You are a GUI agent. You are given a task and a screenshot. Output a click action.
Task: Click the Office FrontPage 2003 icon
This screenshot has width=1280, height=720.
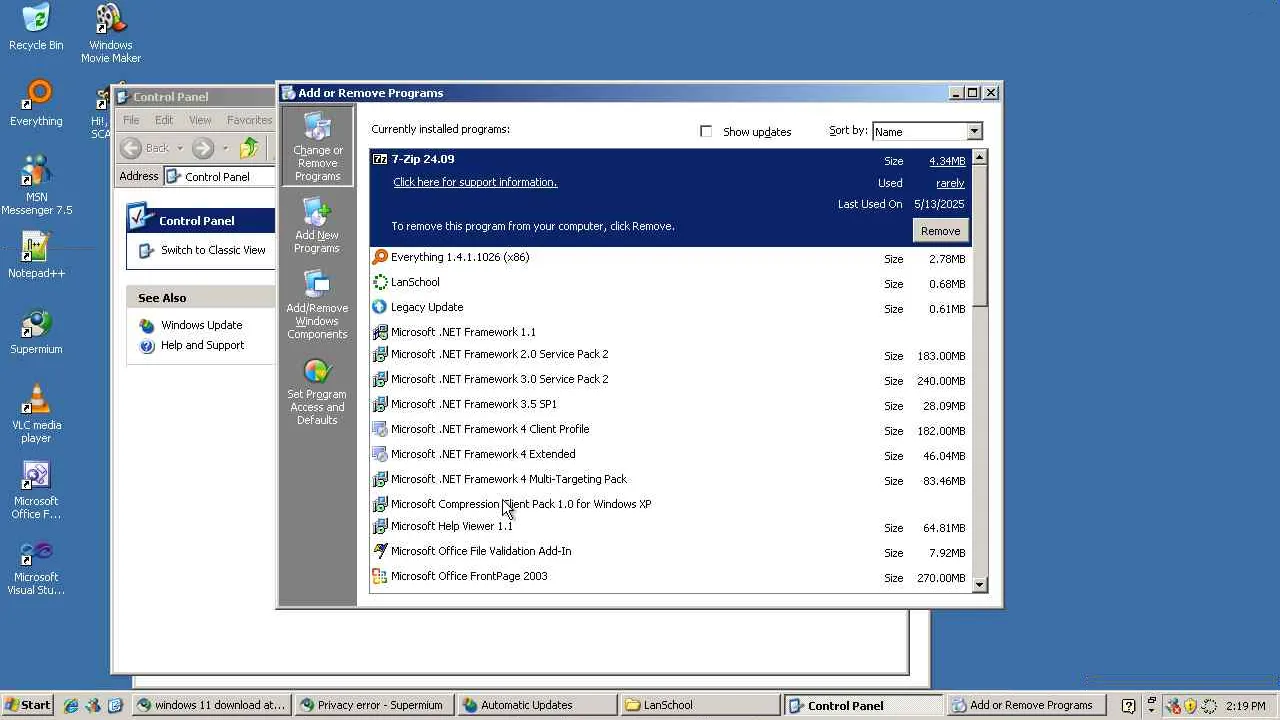coord(380,576)
